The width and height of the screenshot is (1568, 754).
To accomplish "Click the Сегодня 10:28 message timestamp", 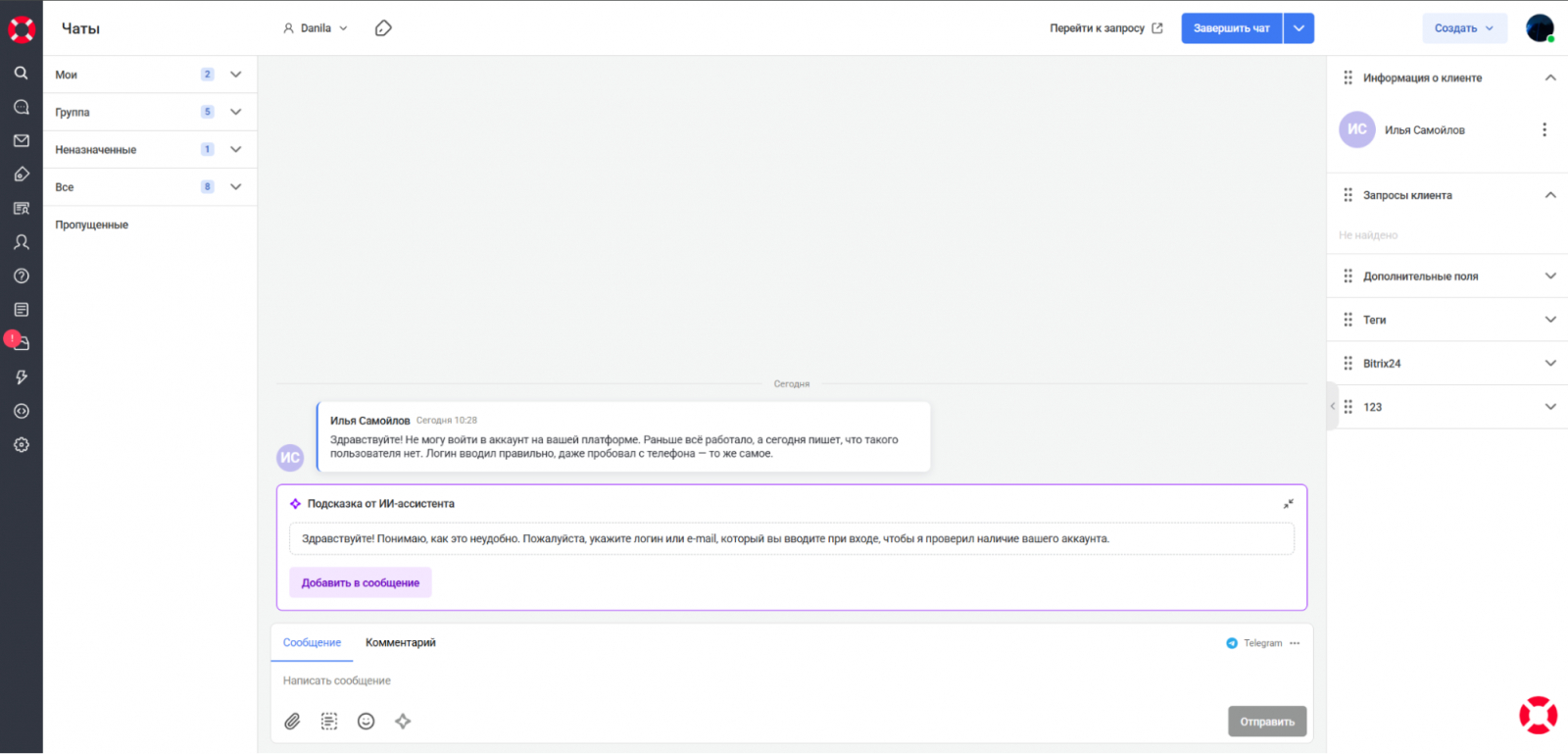I will coord(447,421).
